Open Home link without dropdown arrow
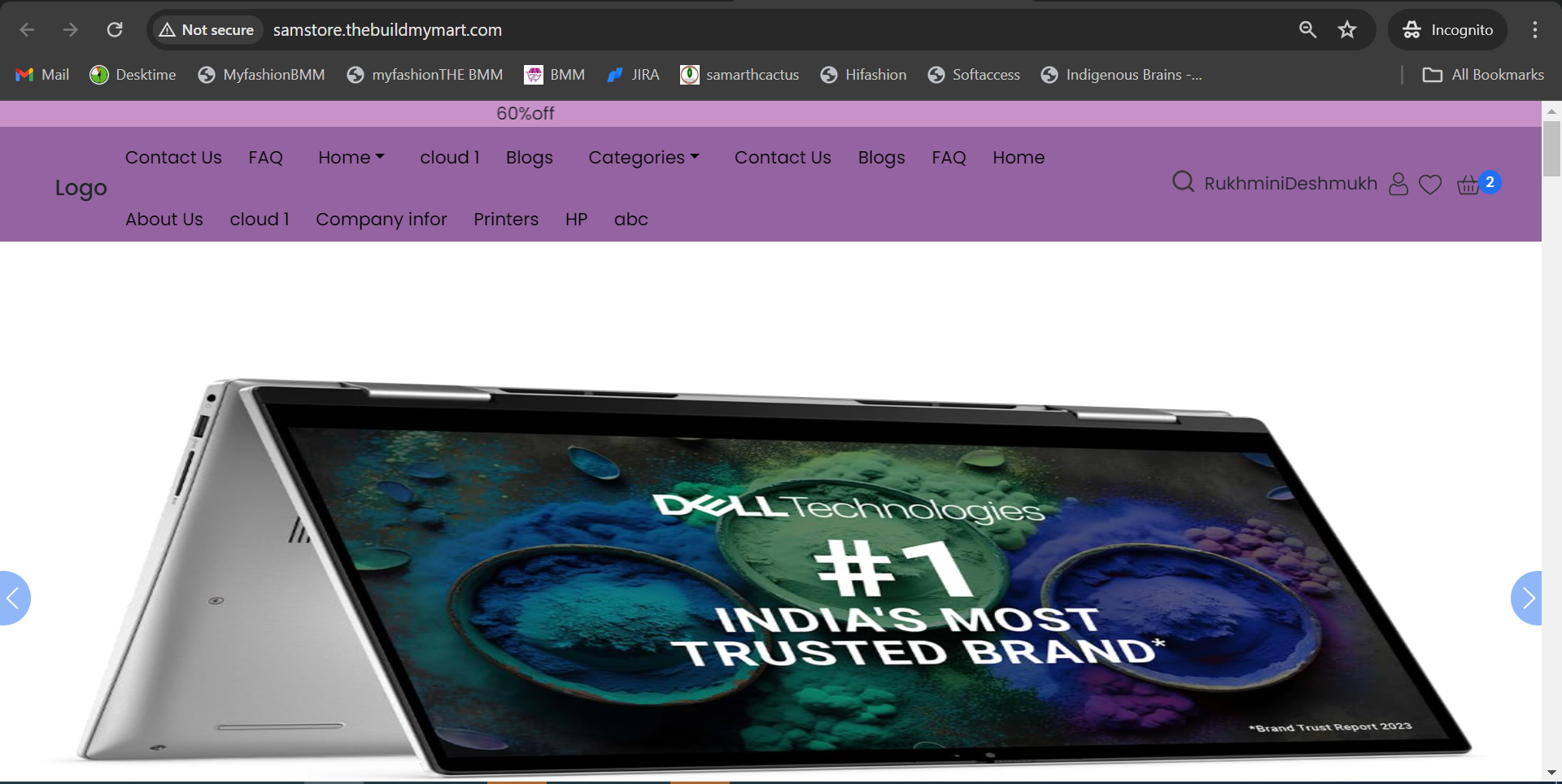This screenshot has height=784, width=1562. (1019, 158)
